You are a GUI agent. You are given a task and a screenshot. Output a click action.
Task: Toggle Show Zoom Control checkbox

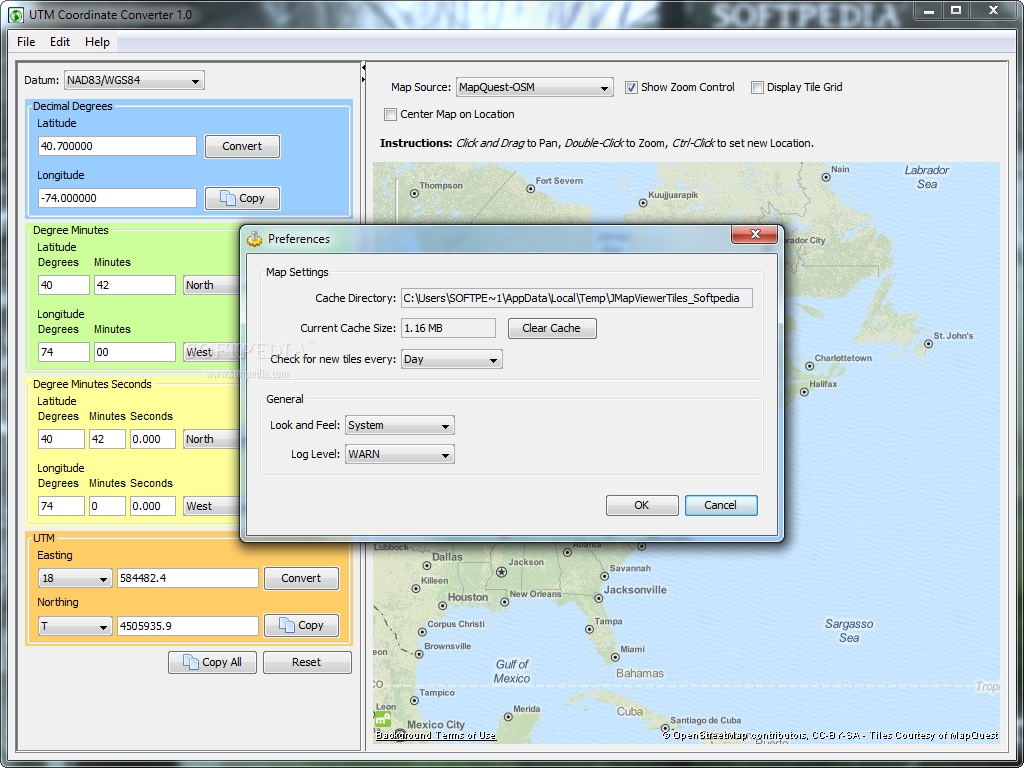pos(631,88)
